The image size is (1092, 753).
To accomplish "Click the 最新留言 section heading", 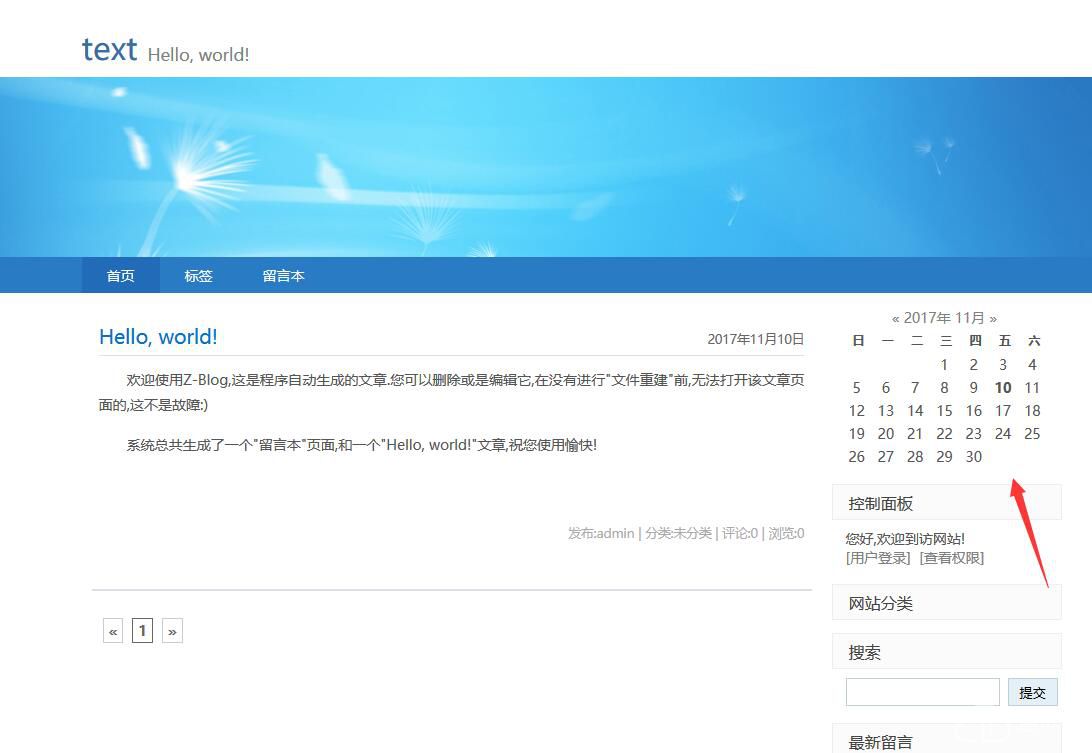I will click(x=881, y=742).
